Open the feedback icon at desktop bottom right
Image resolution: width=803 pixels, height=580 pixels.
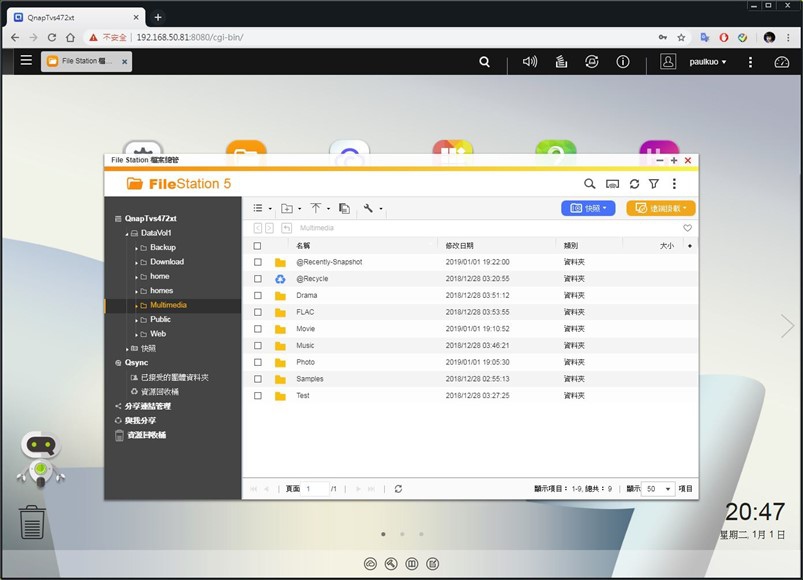click(x=433, y=564)
